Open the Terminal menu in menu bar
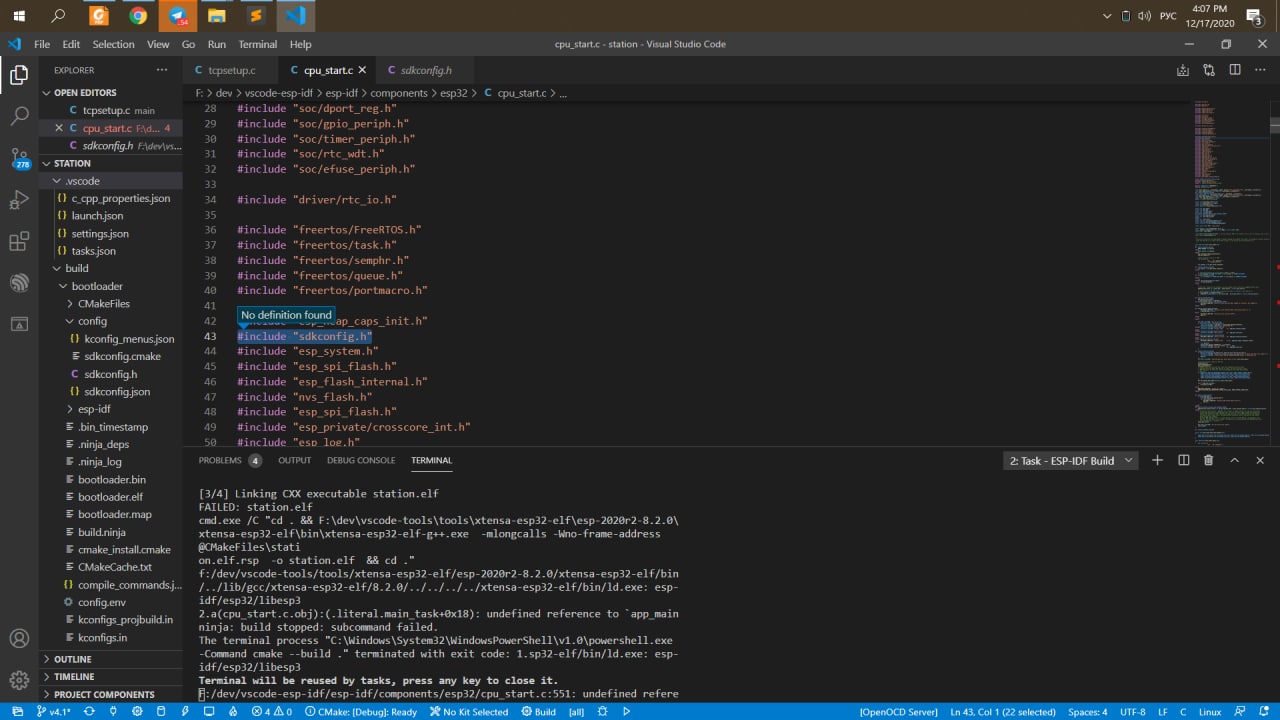1280x720 pixels. tap(257, 44)
